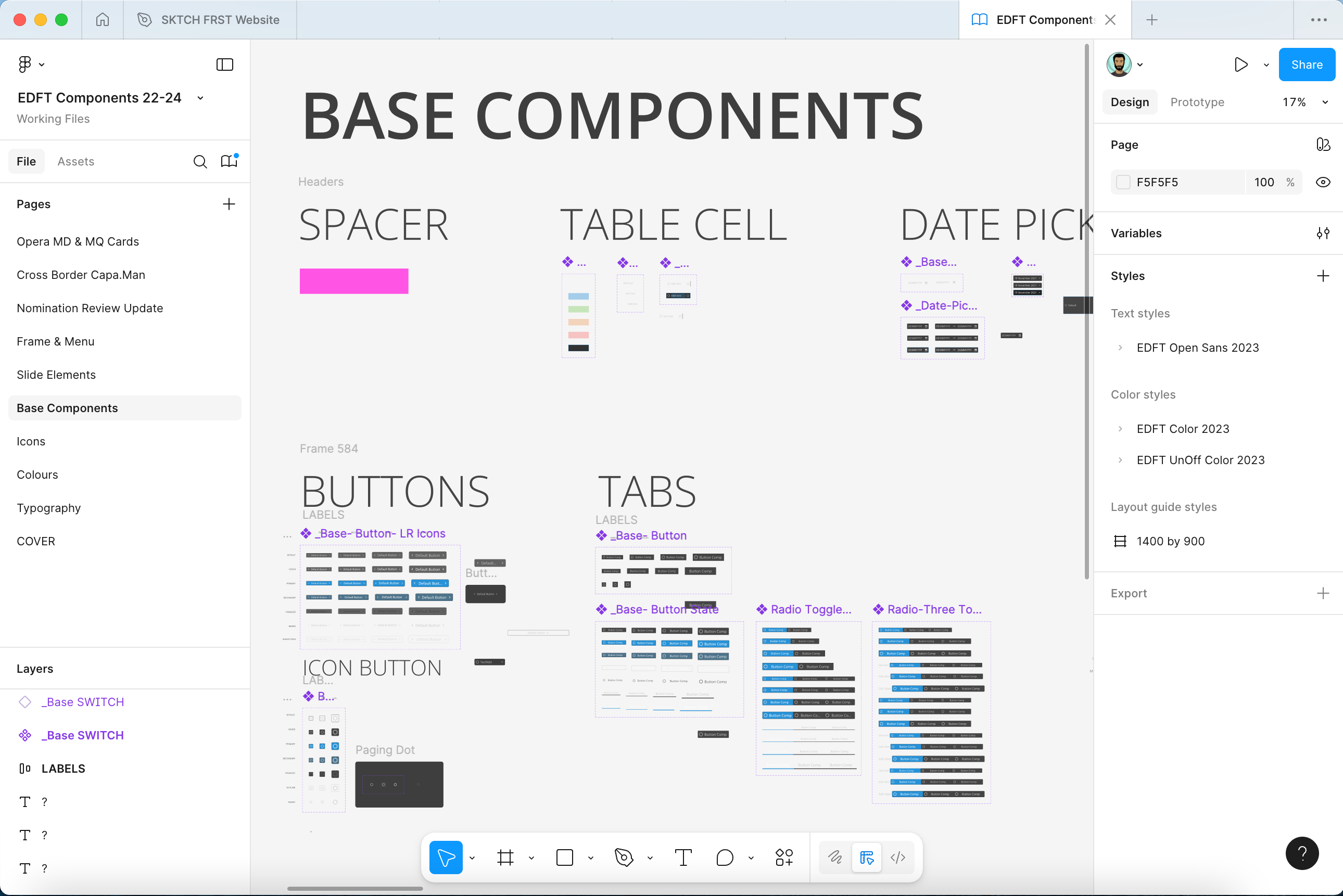Switch to the Assets tab

pyautogui.click(x=75, y=162)
